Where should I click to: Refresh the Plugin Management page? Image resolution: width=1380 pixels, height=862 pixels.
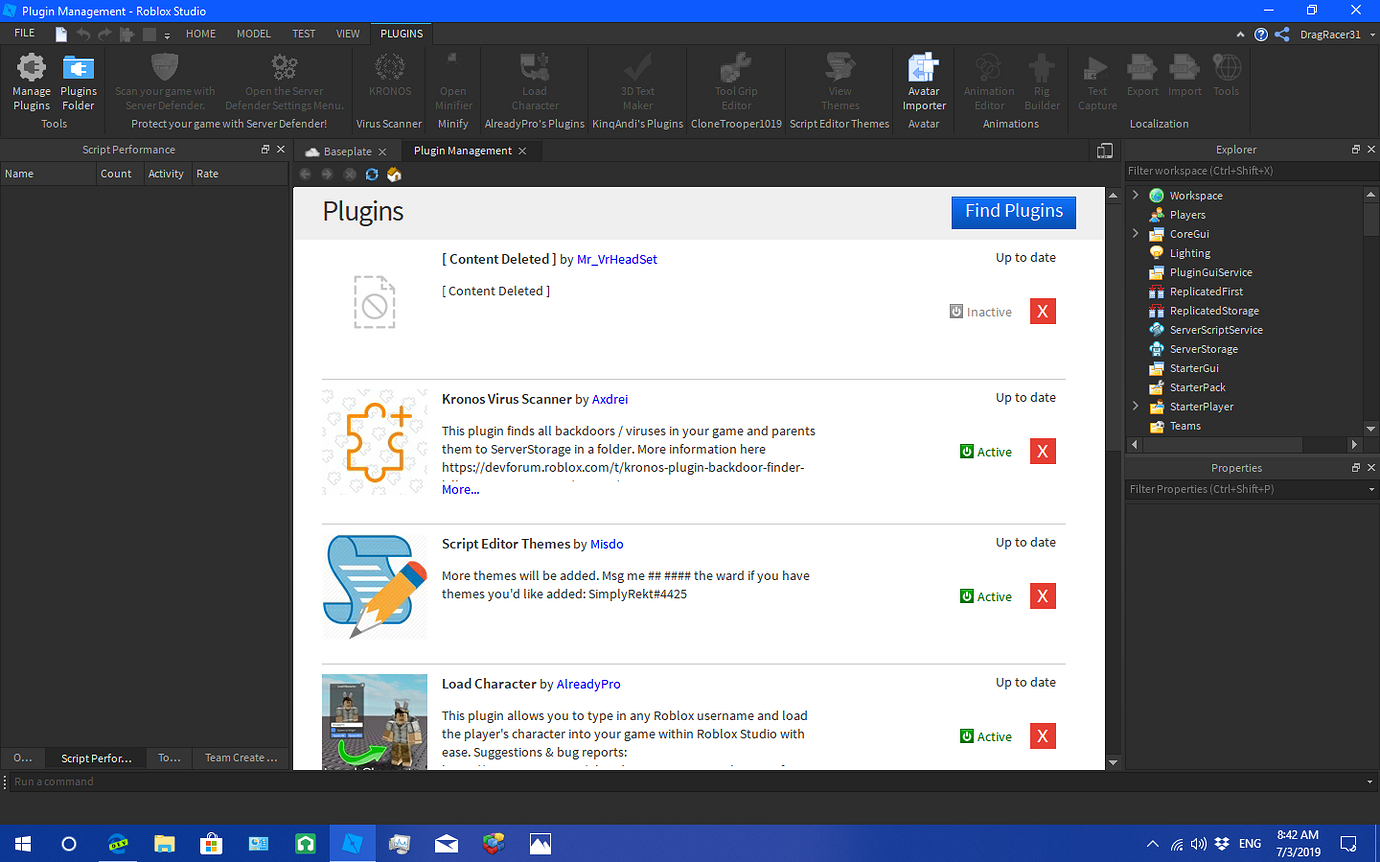pyautogui.click(x=372, y=174)
